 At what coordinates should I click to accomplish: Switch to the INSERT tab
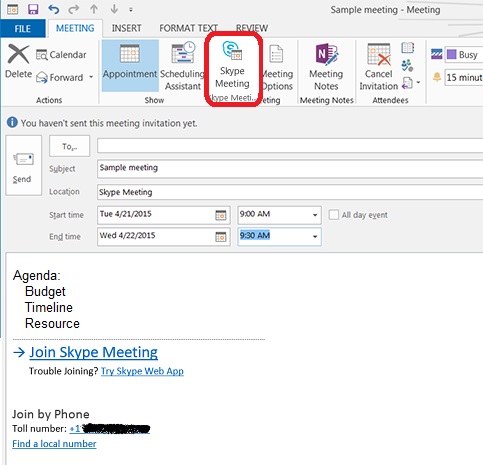(127, 28)
